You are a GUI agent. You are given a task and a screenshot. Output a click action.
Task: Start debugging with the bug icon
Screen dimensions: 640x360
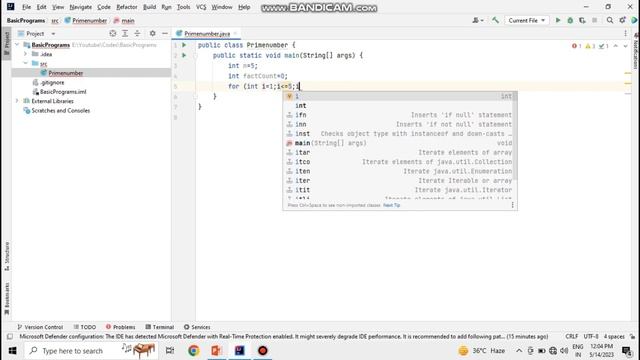pyautogui.click(x=570, y=20)
